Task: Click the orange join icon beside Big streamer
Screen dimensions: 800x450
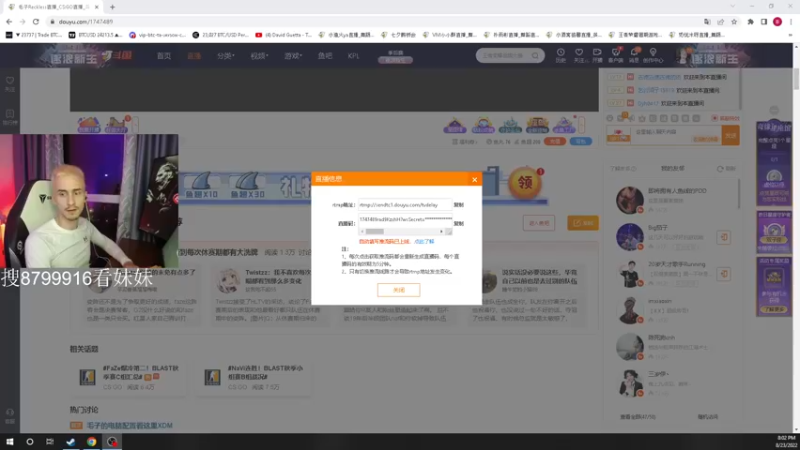Action: (723, 237)
